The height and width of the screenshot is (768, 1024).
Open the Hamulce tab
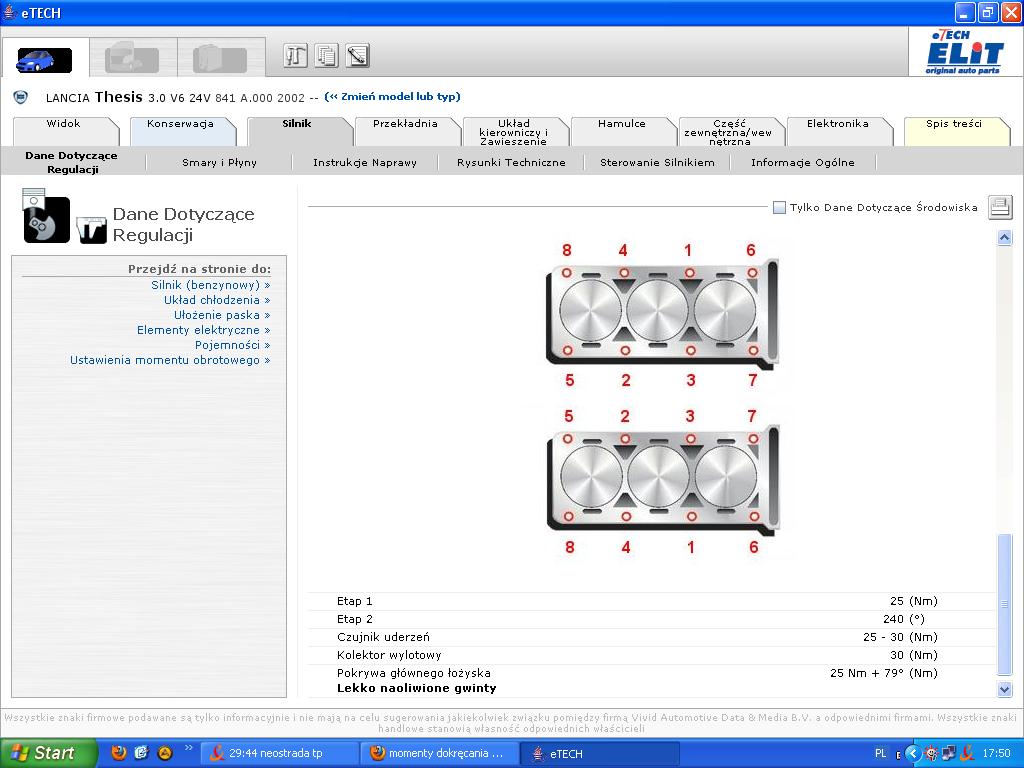coord(621,125)
